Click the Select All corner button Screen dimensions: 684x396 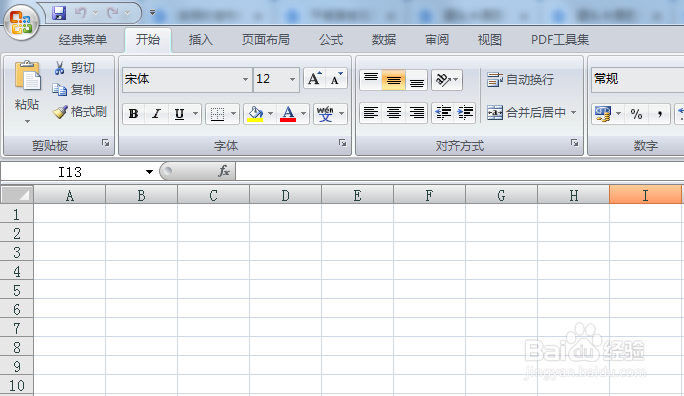(x=17, y=195)
